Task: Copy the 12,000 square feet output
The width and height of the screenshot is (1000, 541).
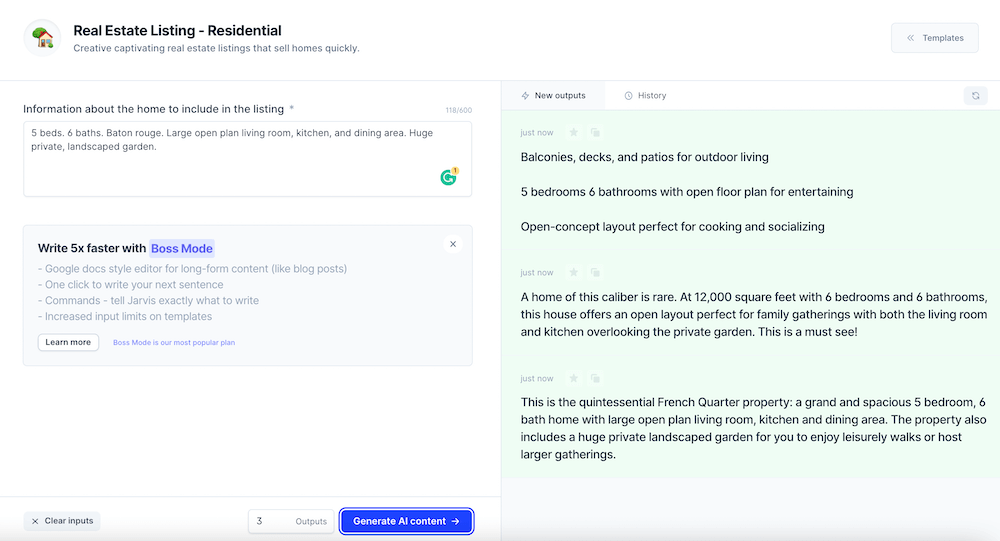Action: (x=595, y=272)
